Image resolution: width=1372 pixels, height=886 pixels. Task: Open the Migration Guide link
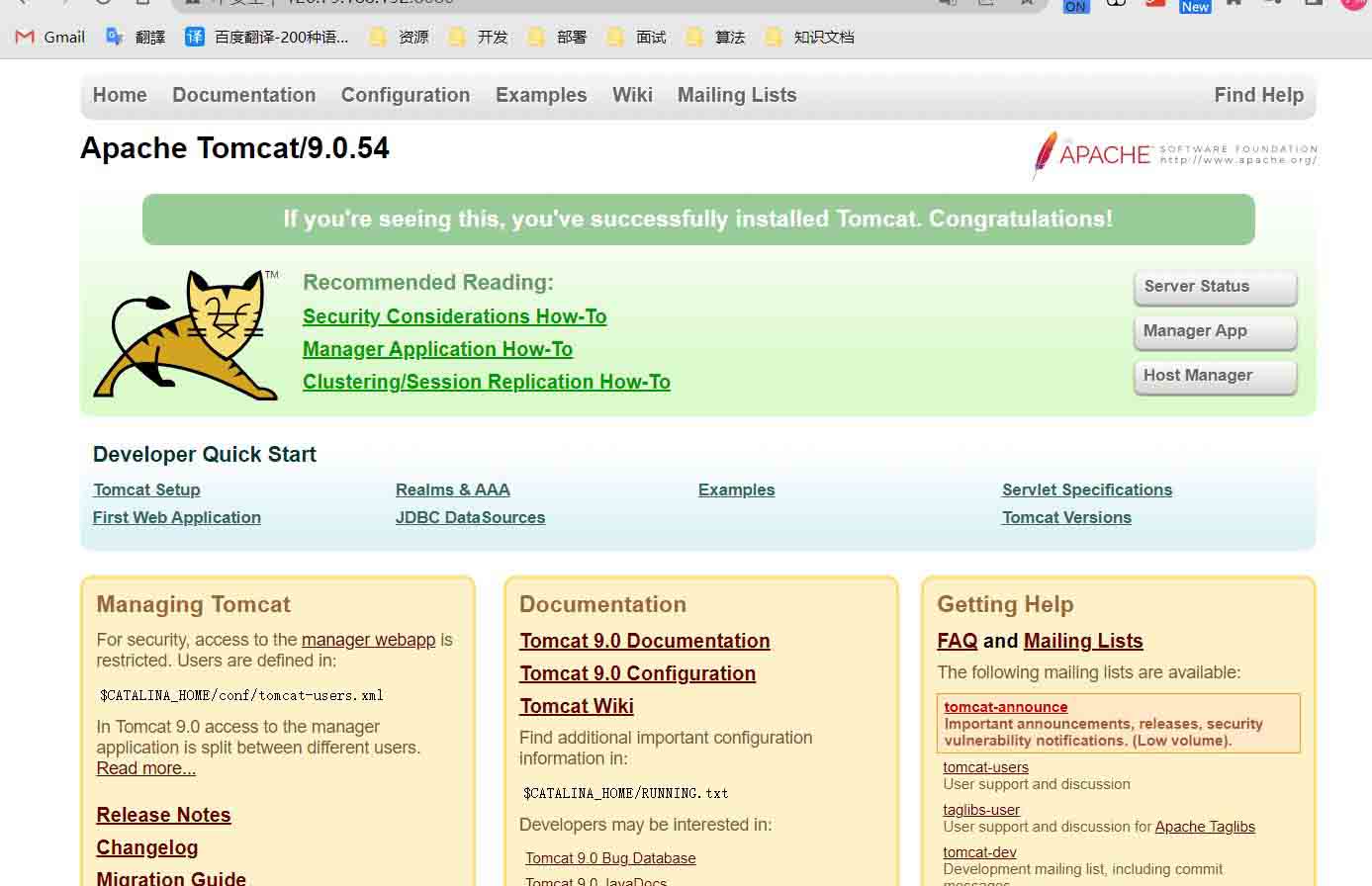coord(171,878)
